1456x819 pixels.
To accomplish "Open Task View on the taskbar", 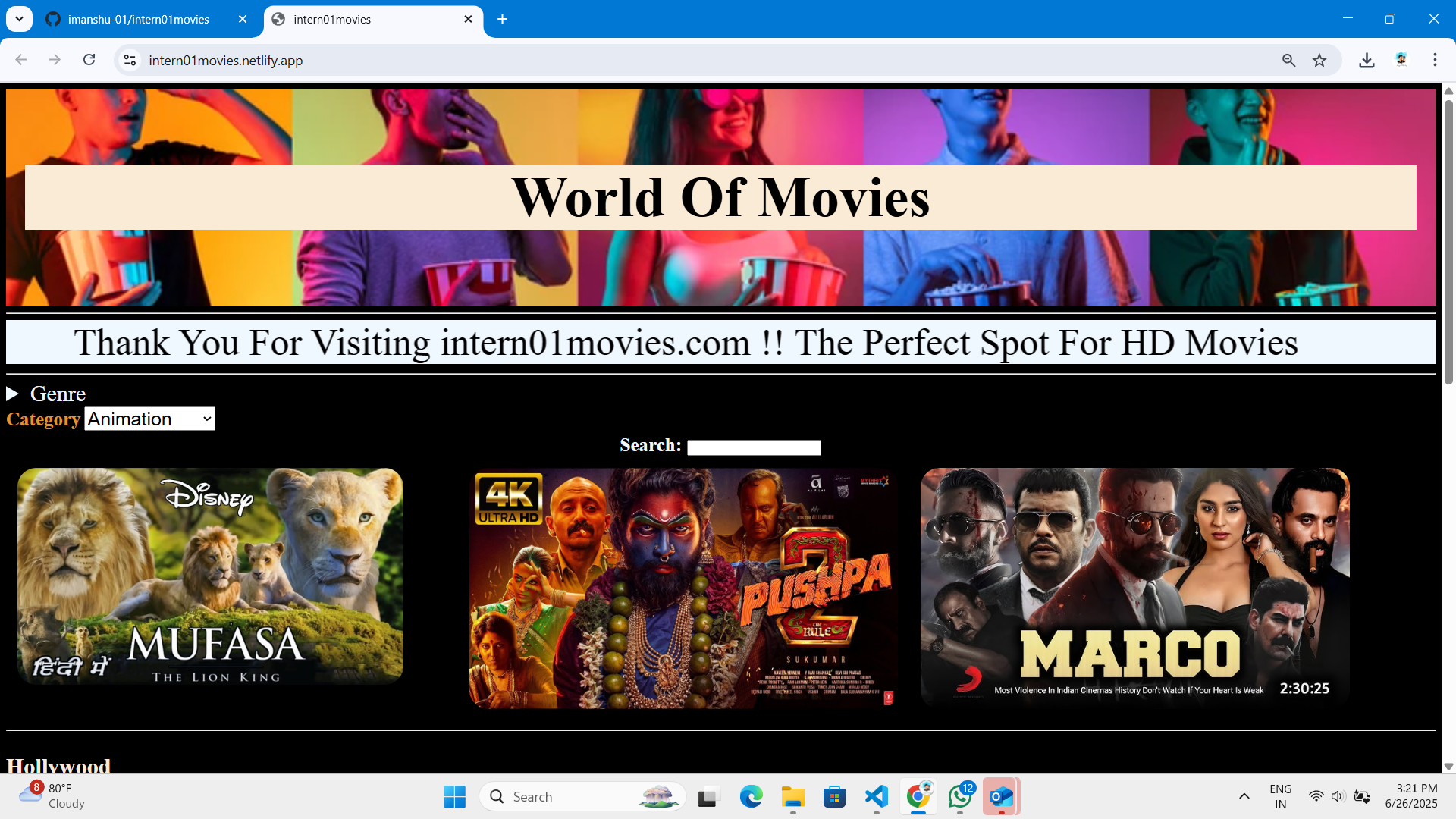I will 708,796.
